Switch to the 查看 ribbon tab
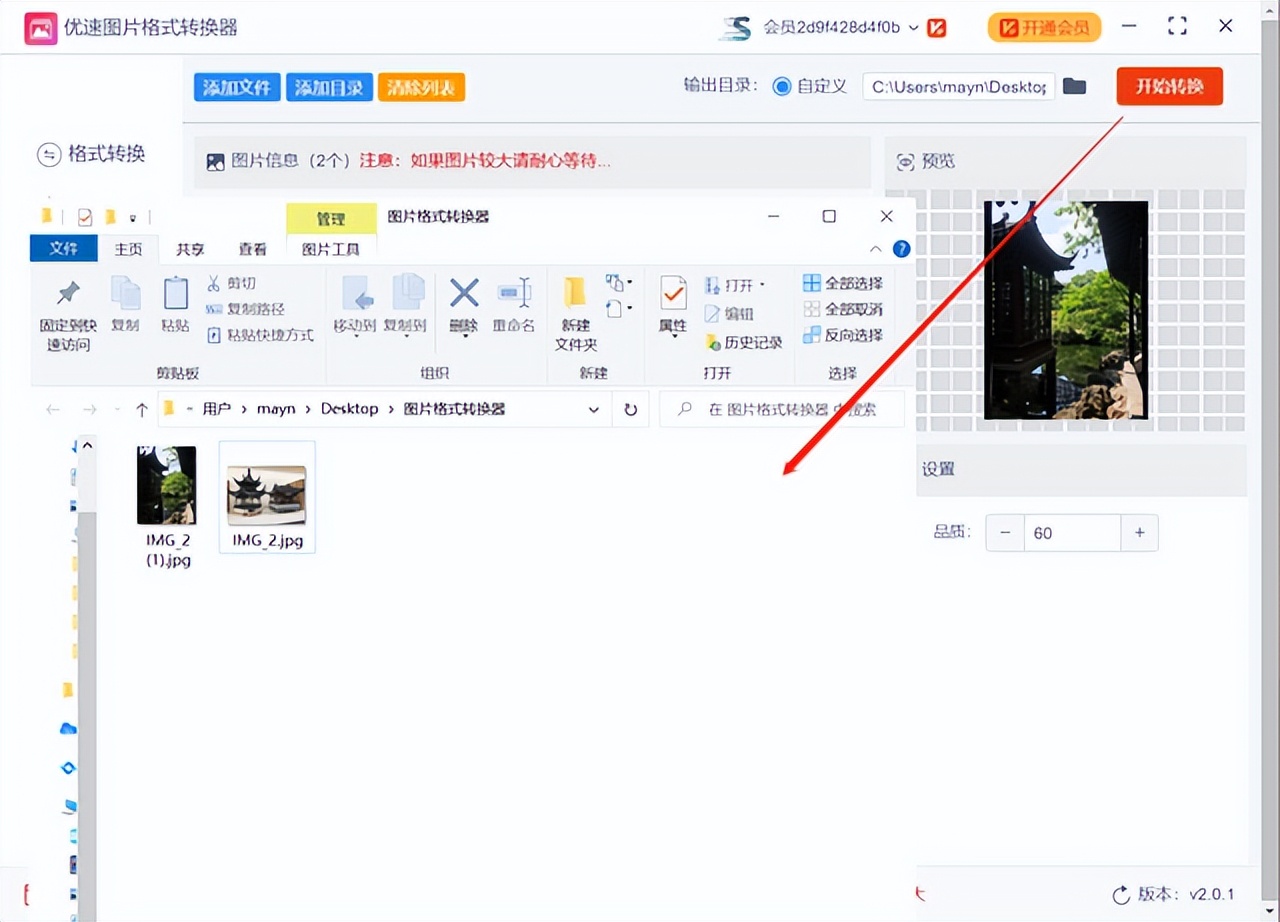1280x922 pixels. (252, 249)
